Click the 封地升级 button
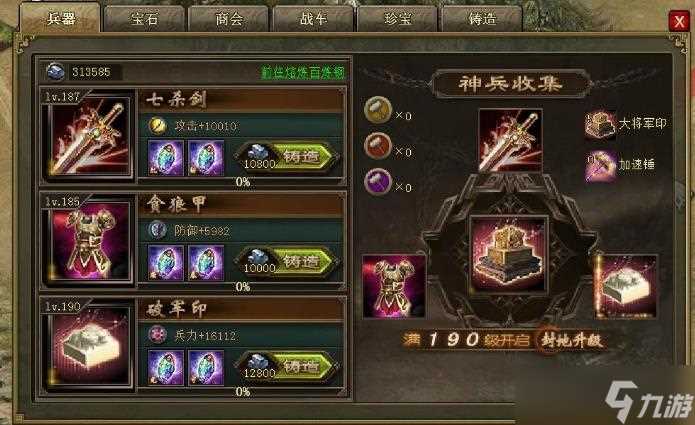This screenshot has width=695, height=425. pyautogui.click(x=571, y=340)
